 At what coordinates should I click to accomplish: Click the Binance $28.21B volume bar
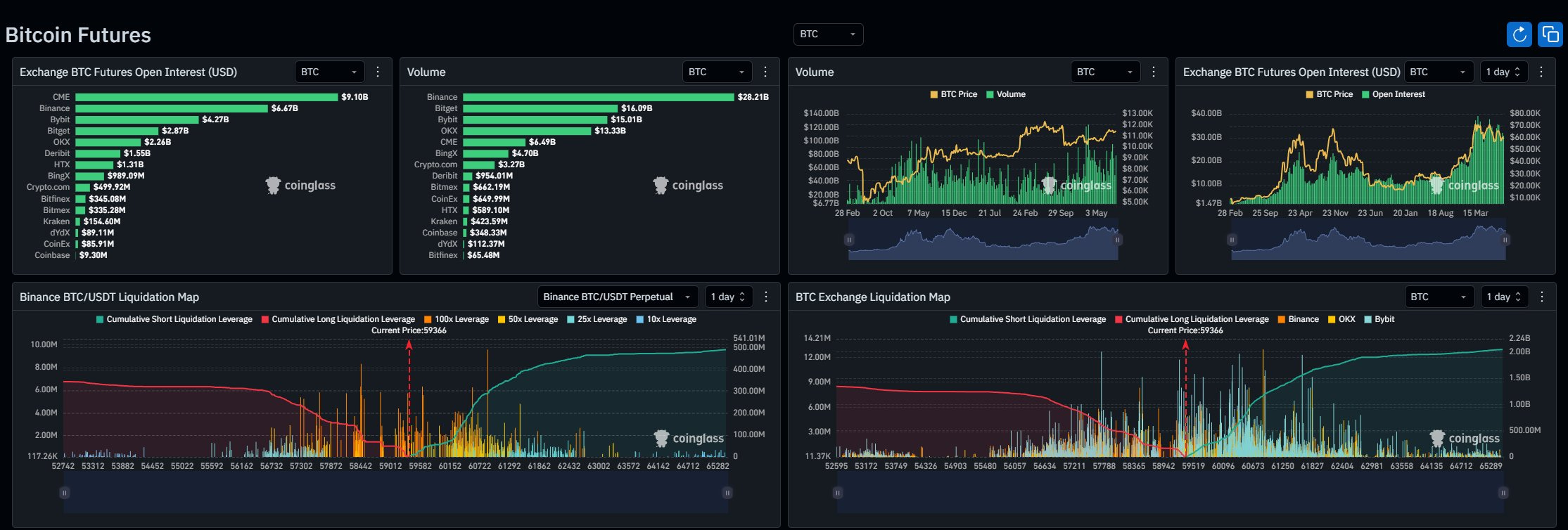(599, 97)
